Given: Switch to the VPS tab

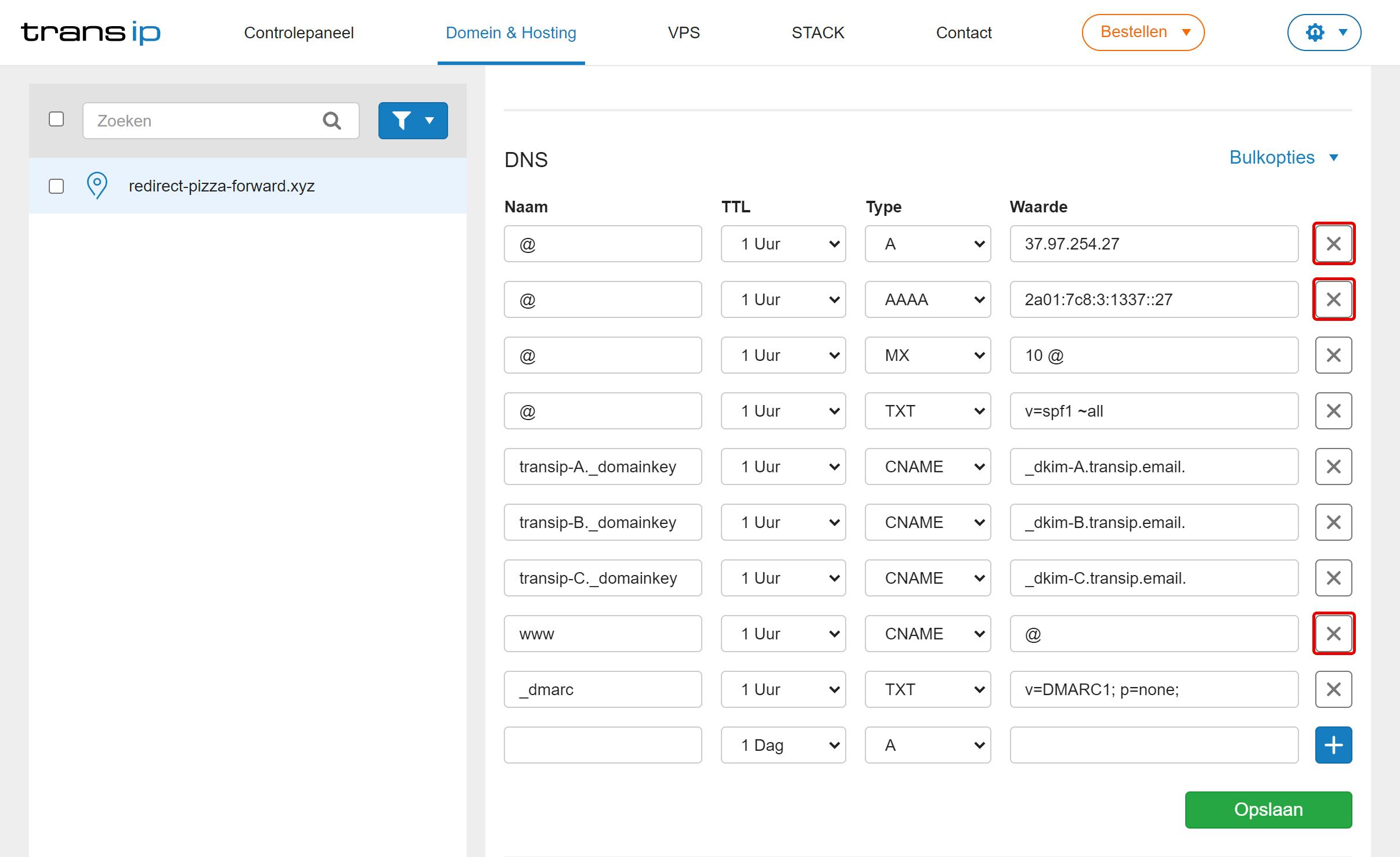Looking at the screenshot, I should pyautogui.click(x=684, y=32).
